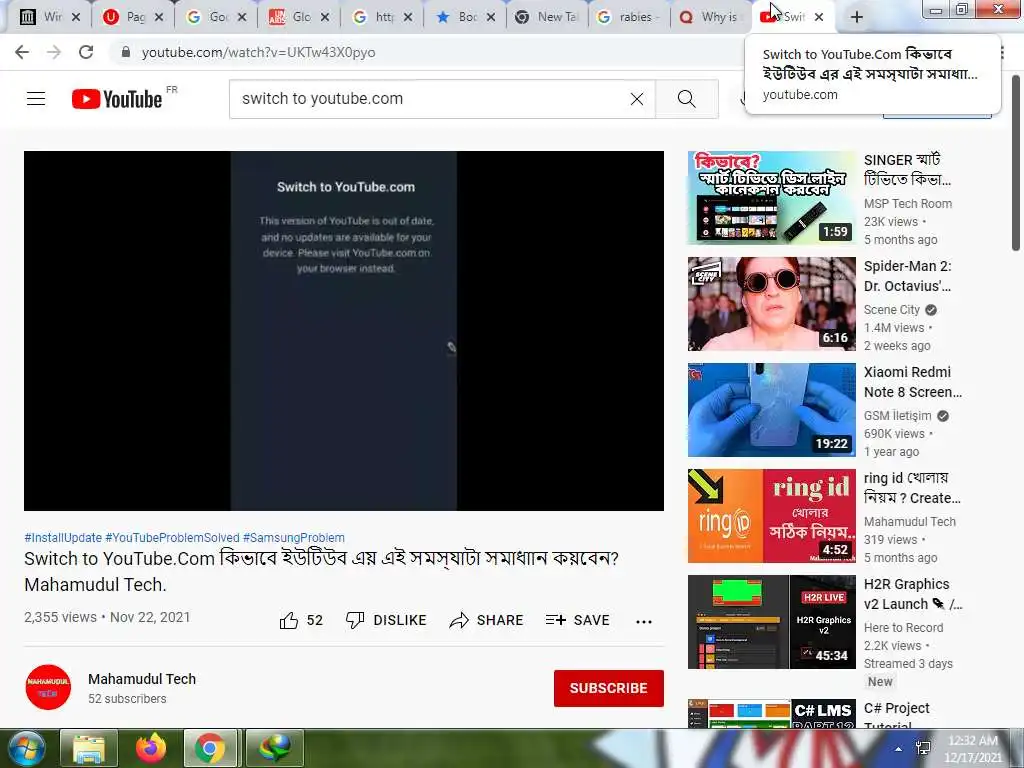Click the network tray icon

(923, 749)
